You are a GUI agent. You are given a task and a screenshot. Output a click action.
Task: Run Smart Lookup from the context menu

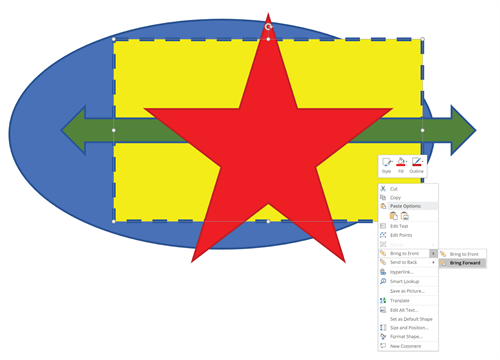(x=408, y=281)
